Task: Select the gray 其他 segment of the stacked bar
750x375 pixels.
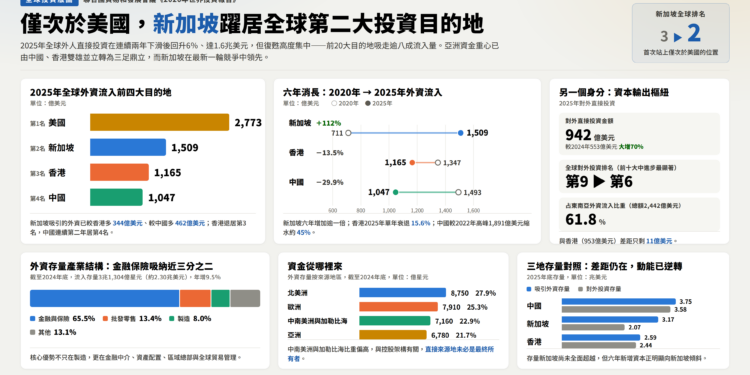Action: click(245, 298)
